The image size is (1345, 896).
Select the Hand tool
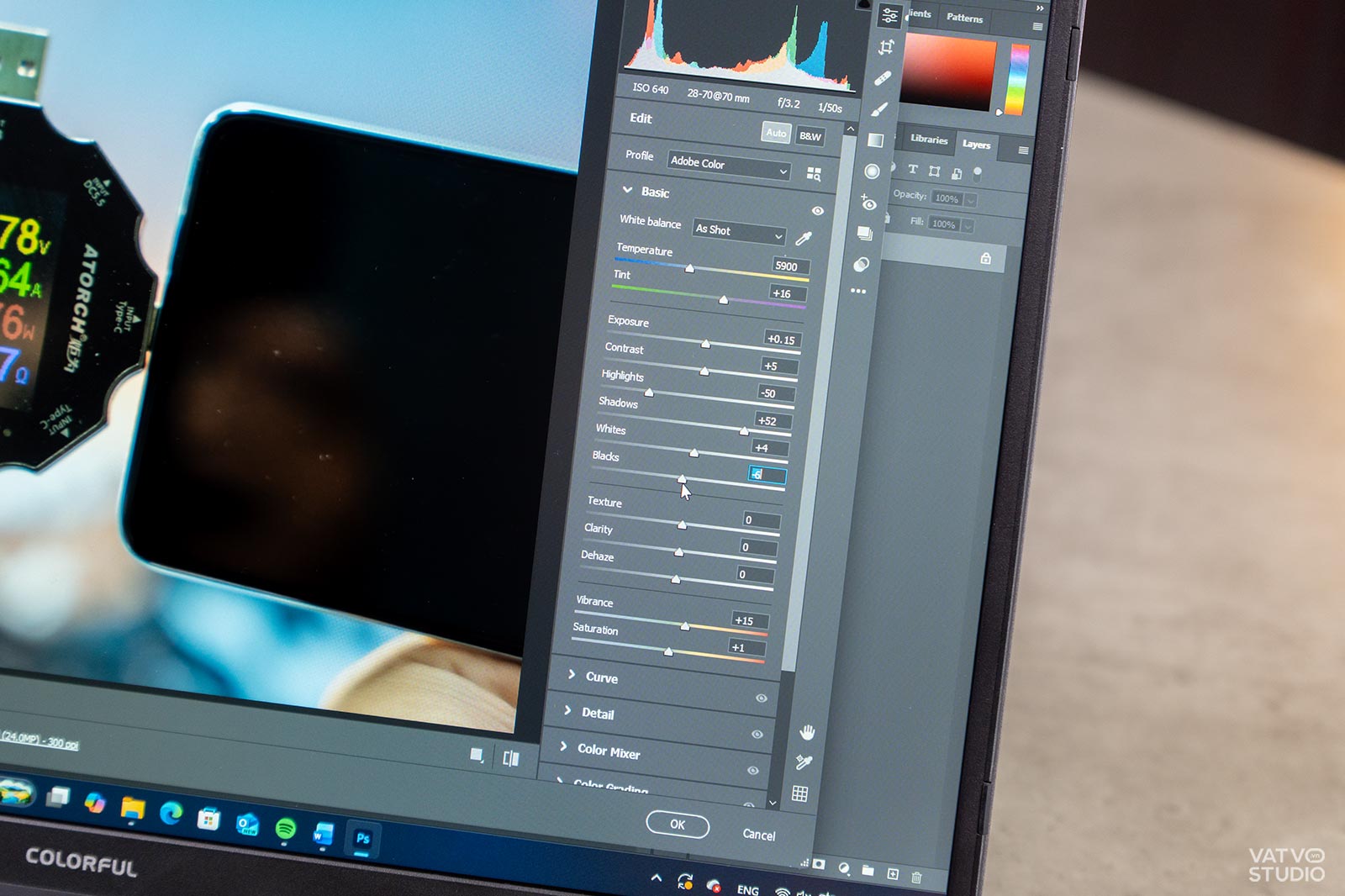click(807, 733)
